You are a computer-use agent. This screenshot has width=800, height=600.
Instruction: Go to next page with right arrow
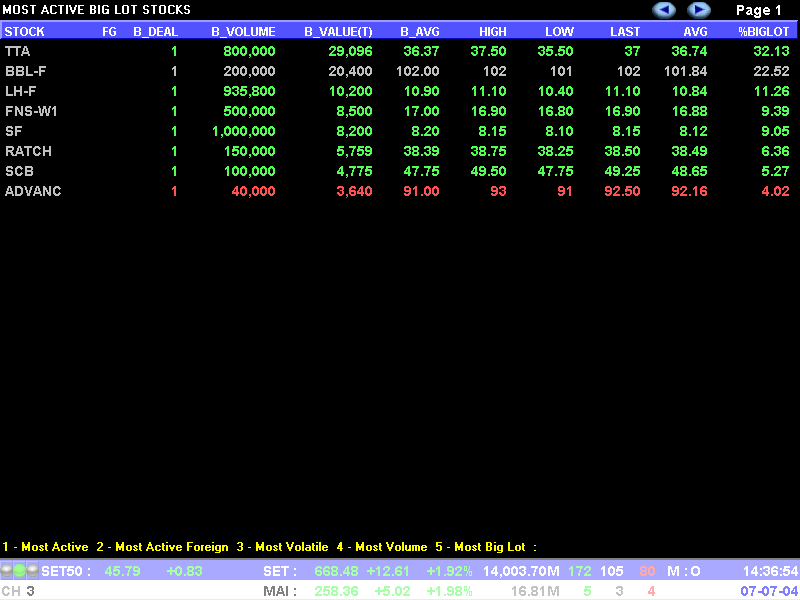click(699, 10)
